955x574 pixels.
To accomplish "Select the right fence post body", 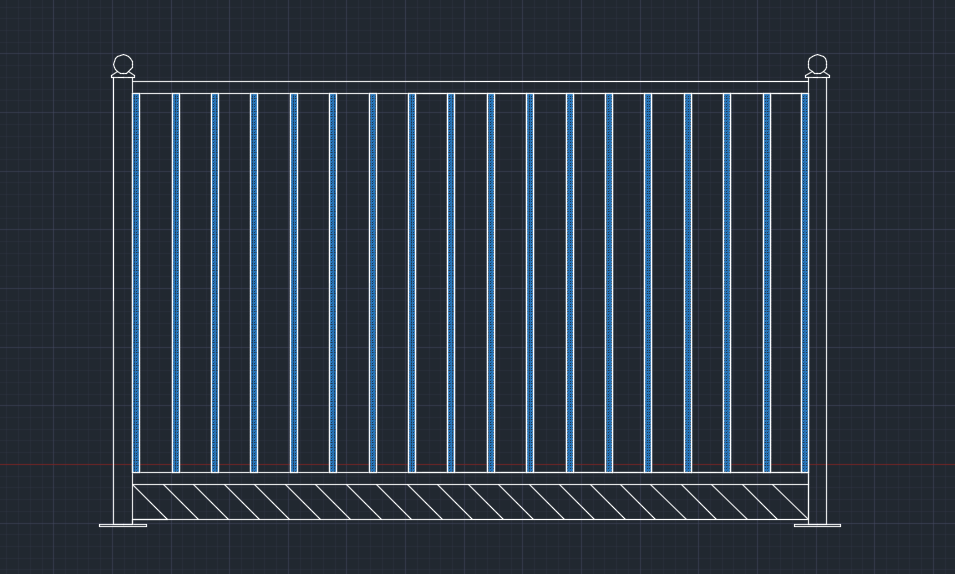I will (817, 300).
